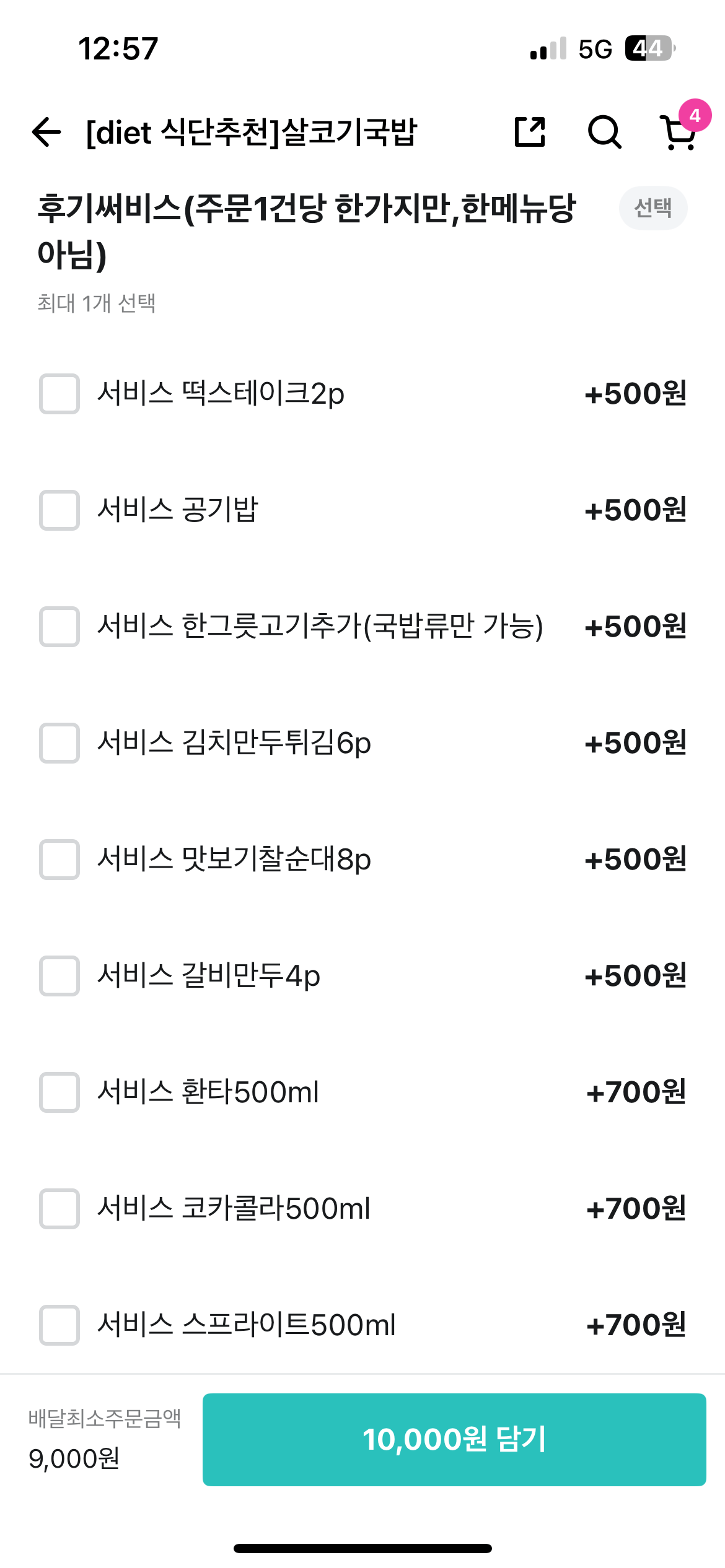Image resolution: width=725 pixels, height=1568 pixels.
Task: Check 서비스 환타500ml option
Action: 59,1092
